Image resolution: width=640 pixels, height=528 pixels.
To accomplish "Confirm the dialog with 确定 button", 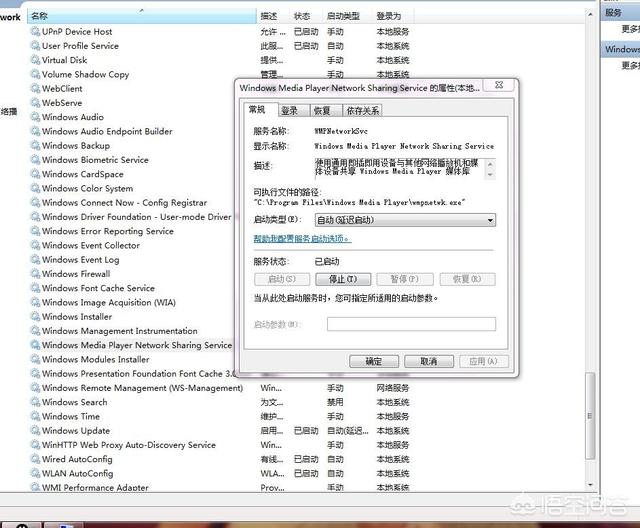I will coord(374,361).
